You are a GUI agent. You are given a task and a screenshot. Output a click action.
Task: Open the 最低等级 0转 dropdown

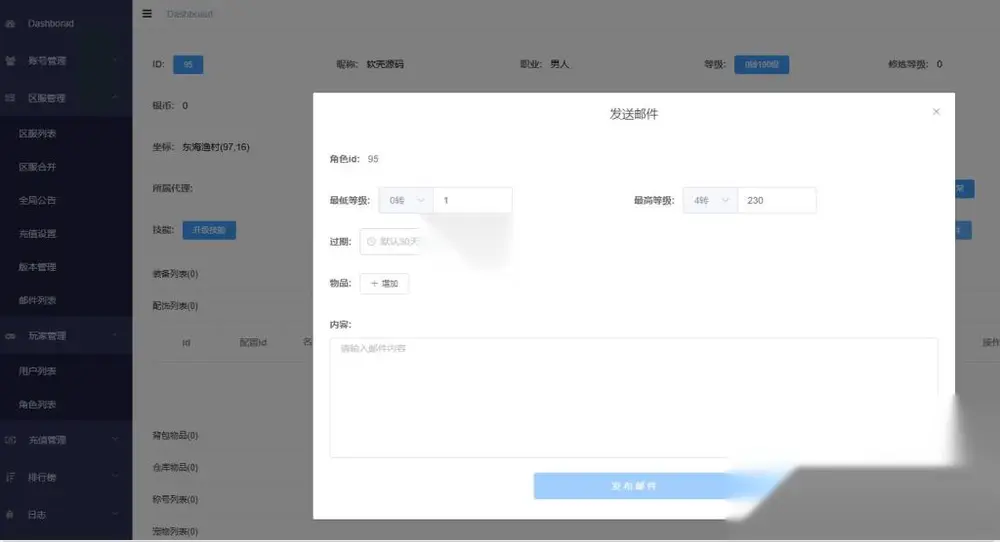[406, 200]
